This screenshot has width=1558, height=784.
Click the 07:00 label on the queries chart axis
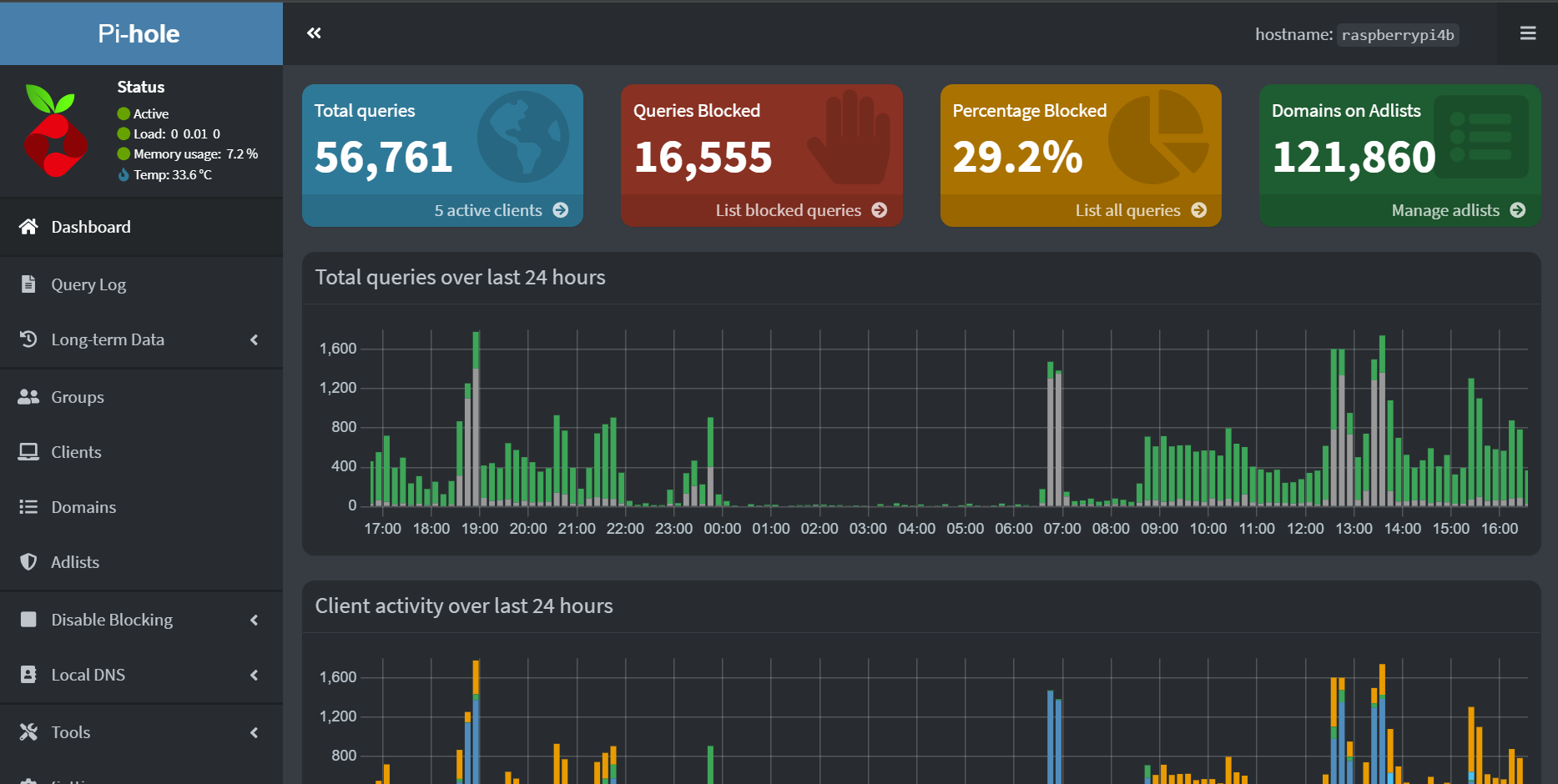tap(1062, 529)
